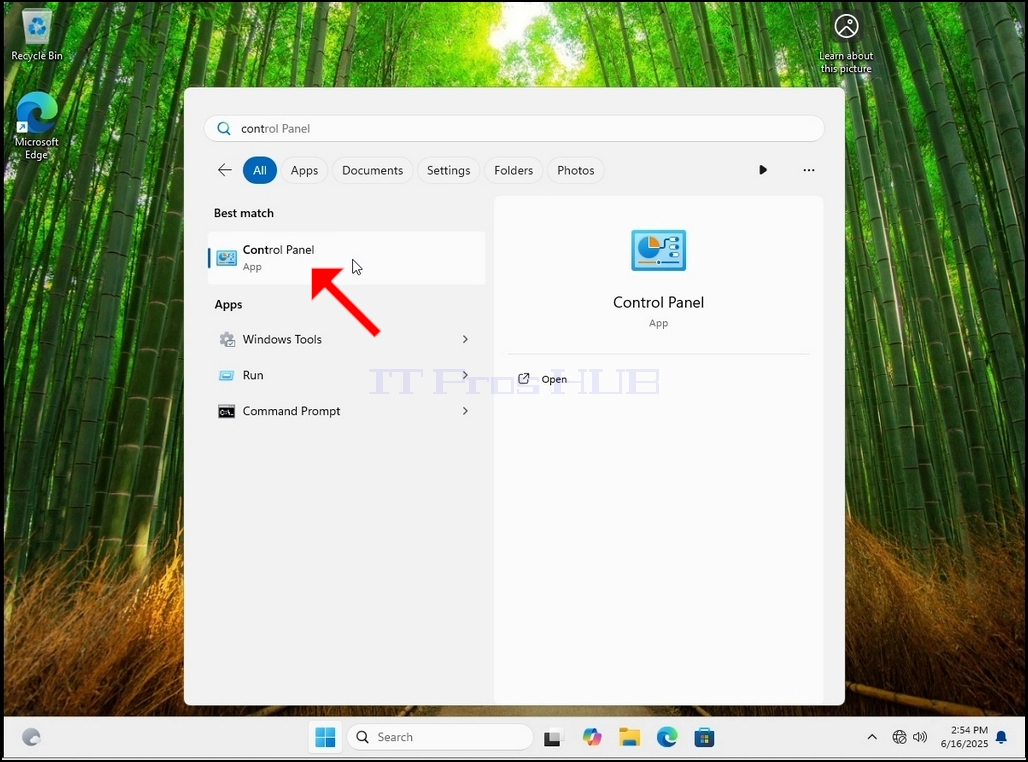The height and width of the screenshot is (762, 1028).
Task: Select the All filter tab
Action: [x=260, y=170]
